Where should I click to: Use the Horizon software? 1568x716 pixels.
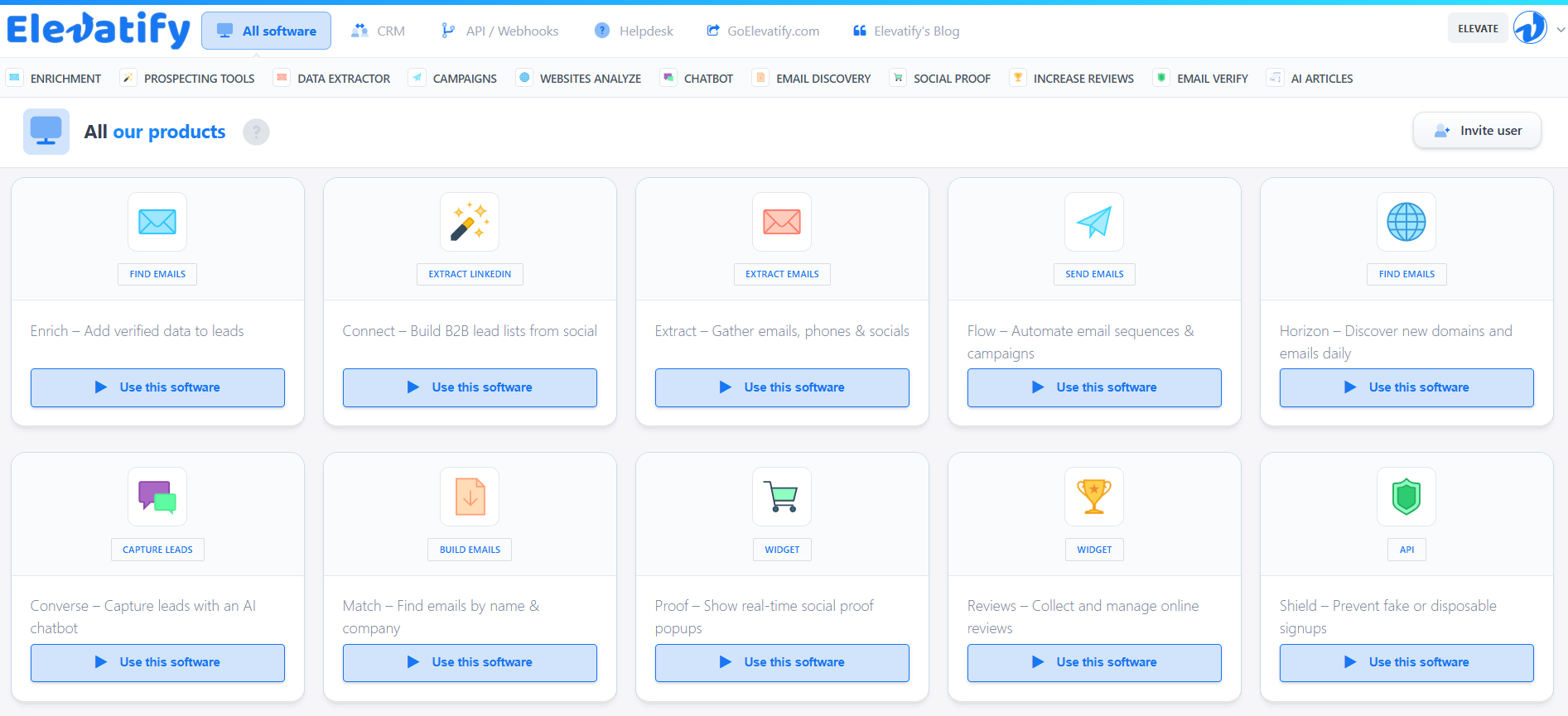click(1406, 387)
